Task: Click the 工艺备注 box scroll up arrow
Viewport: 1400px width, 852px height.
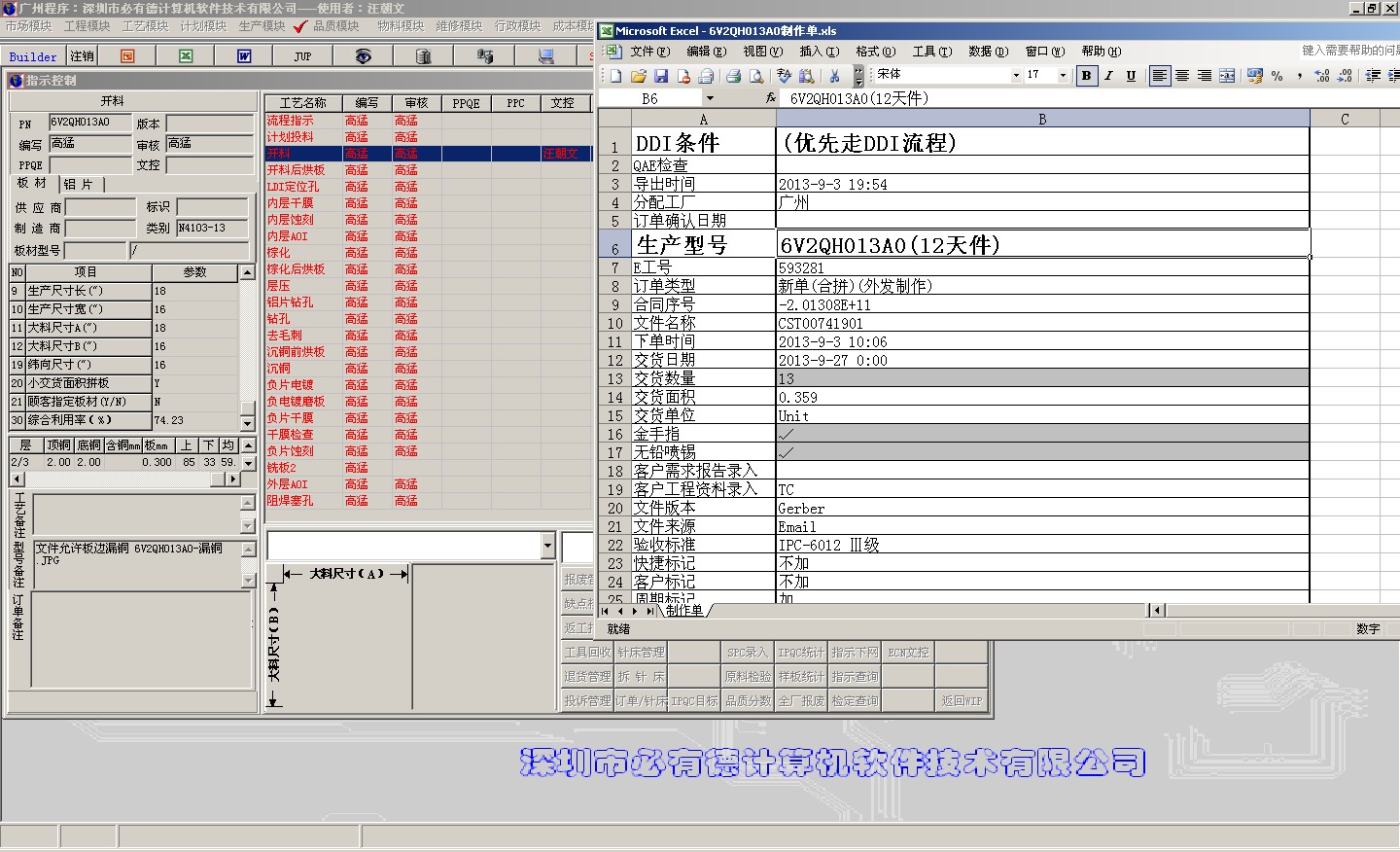Action: pyautogui.click(x=248, y=502)
